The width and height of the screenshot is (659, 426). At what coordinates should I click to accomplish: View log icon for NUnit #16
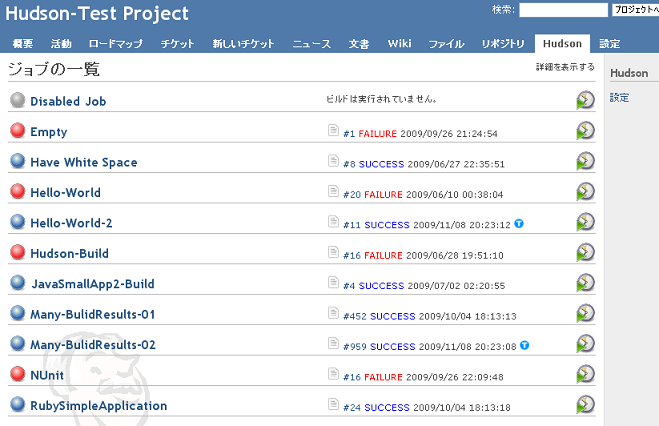click(333, 374)
